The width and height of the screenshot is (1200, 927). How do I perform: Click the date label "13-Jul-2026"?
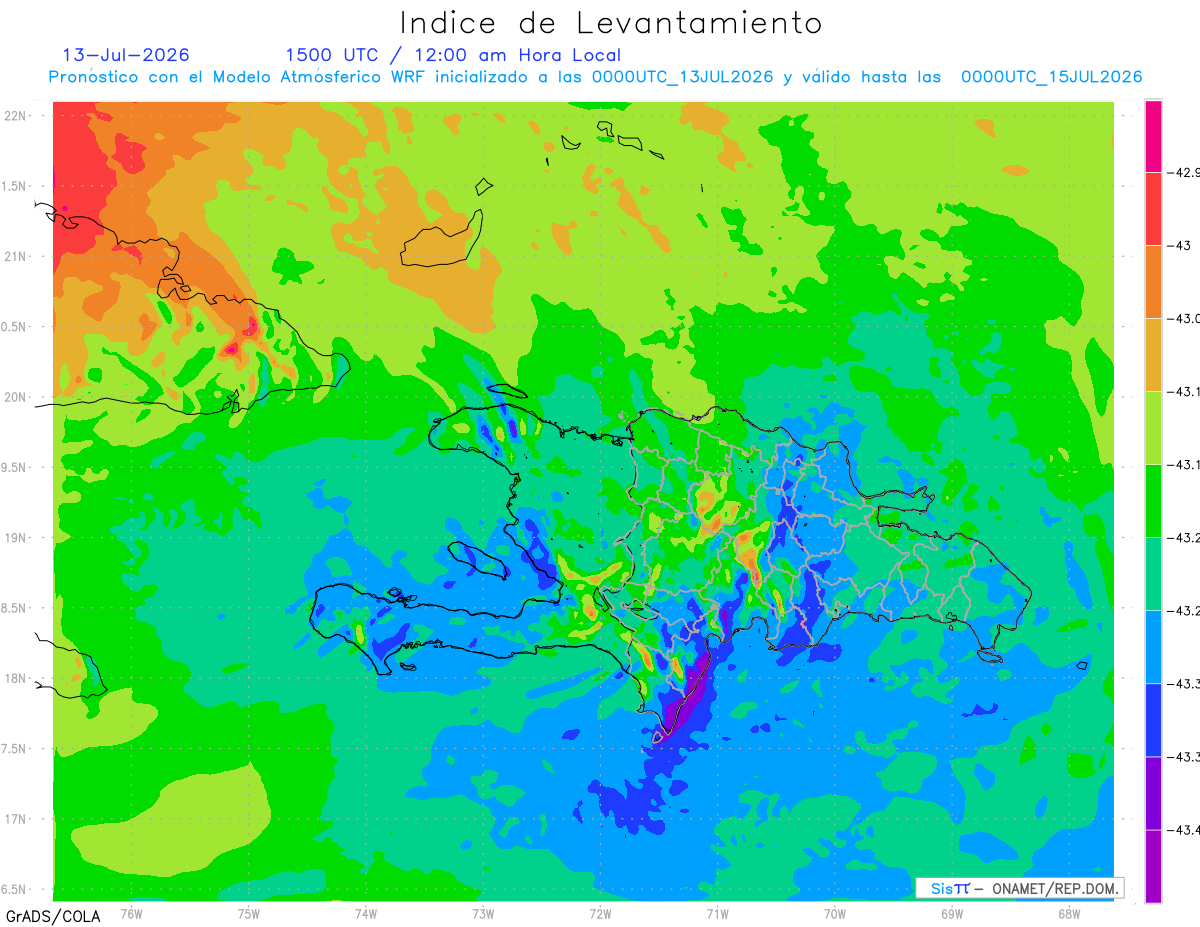126,55
